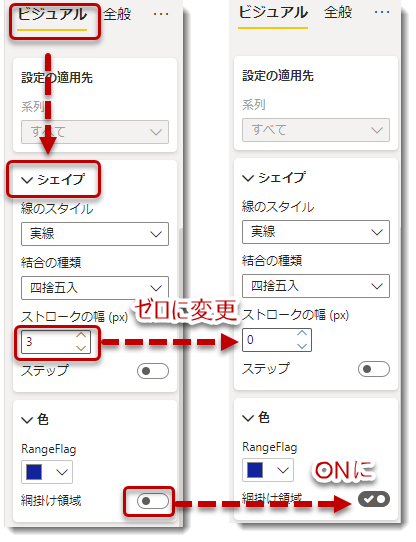
Task: Select ビジュアル tab in the right panel
Action: (x=273, y=13)
